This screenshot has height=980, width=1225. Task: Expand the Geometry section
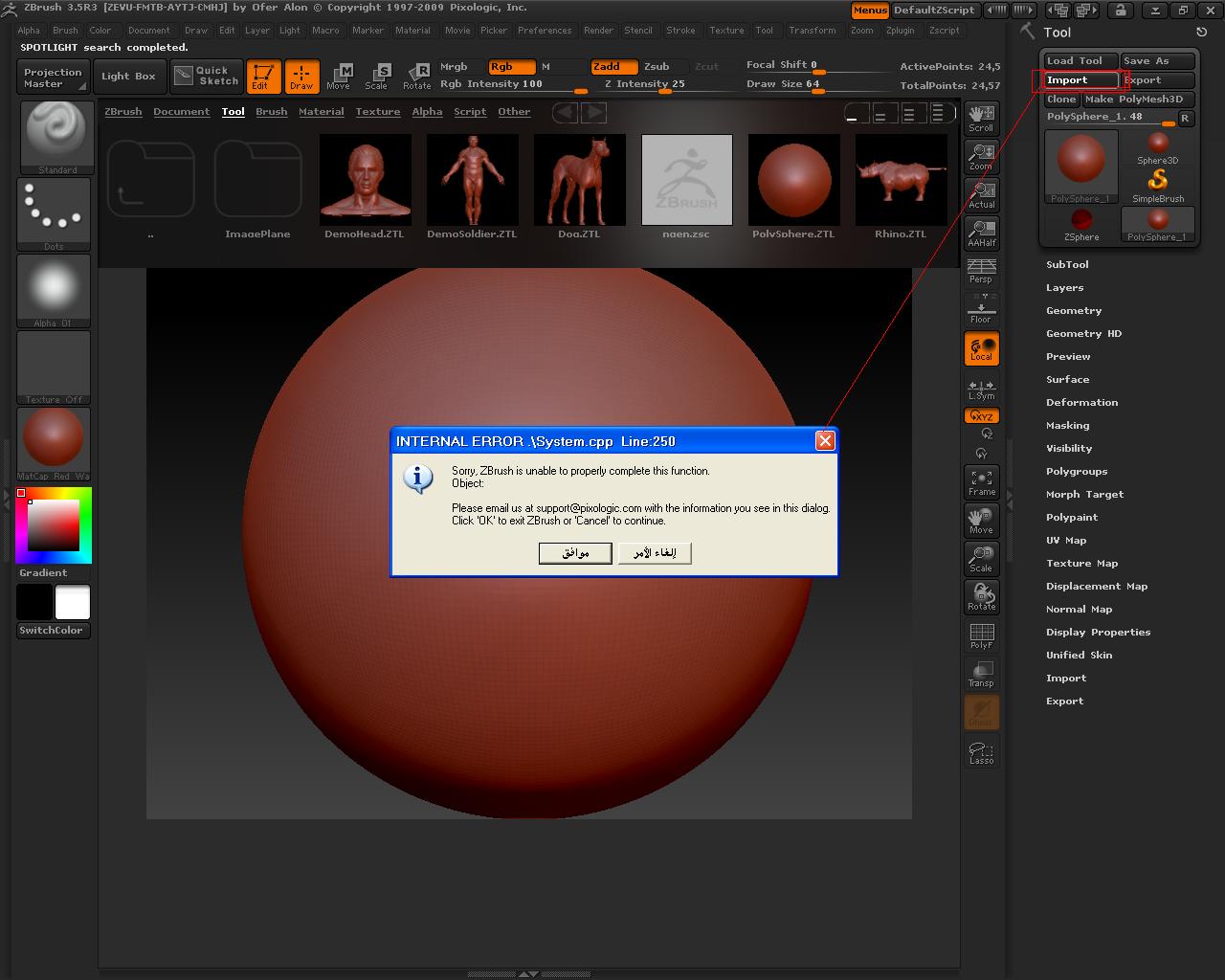(1074, 310)
